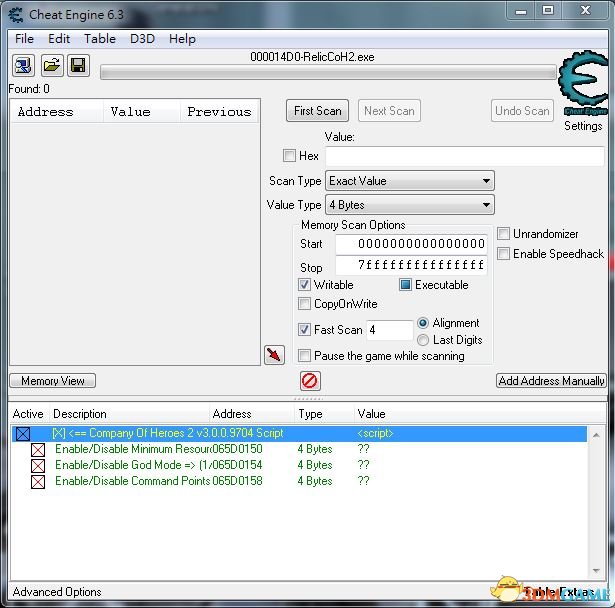Select the <script> value cell
Image resolution: width=615 pixels, height=608 pixels.
pyautogui.click(x=375, y=433)
